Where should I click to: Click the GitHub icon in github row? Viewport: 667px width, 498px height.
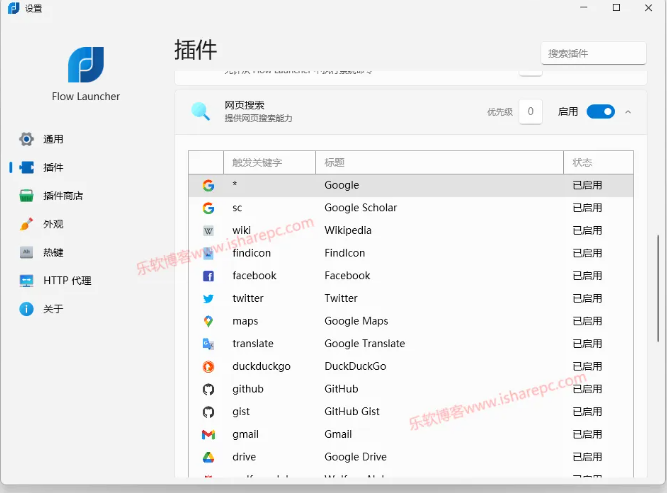(x=208, y=389)
